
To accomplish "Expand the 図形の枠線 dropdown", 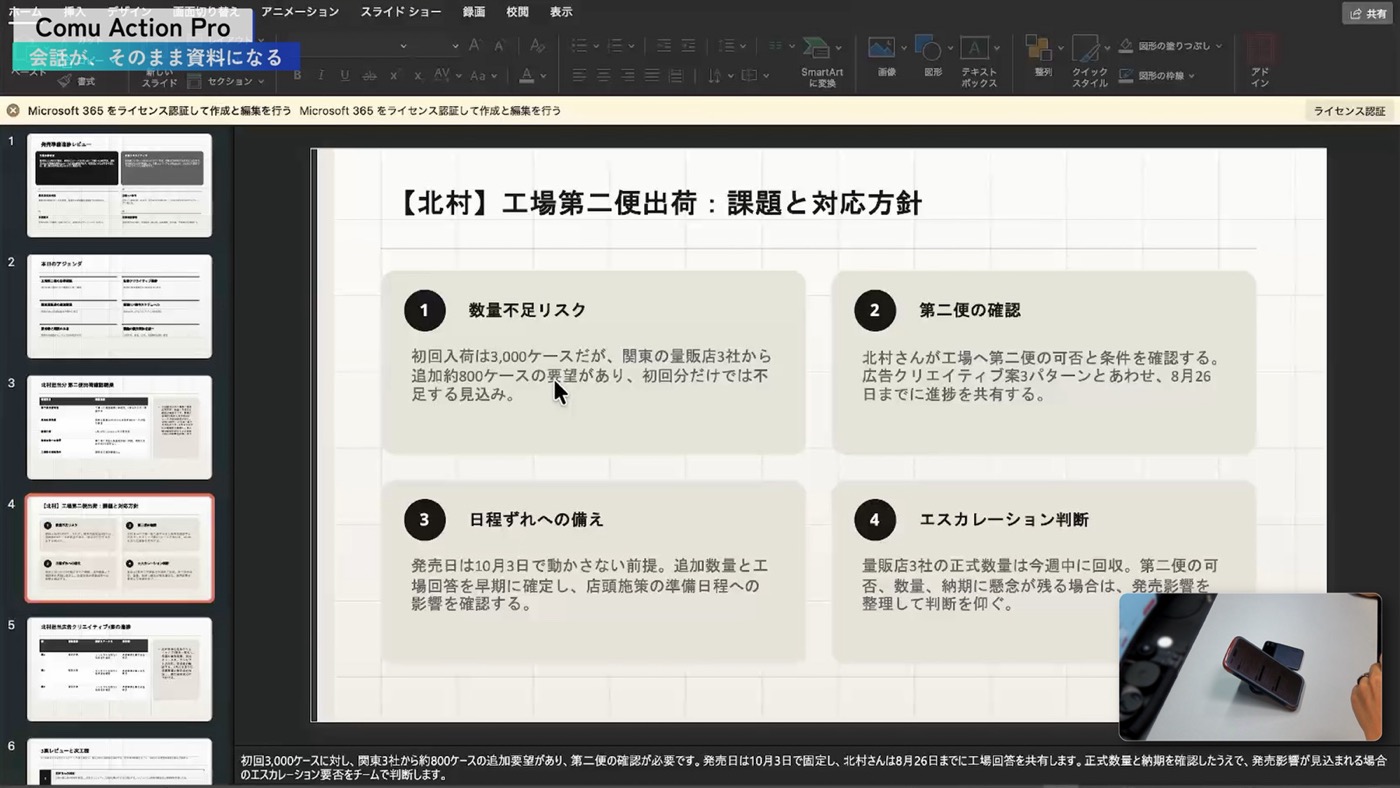I will (x=1191, y=76).
